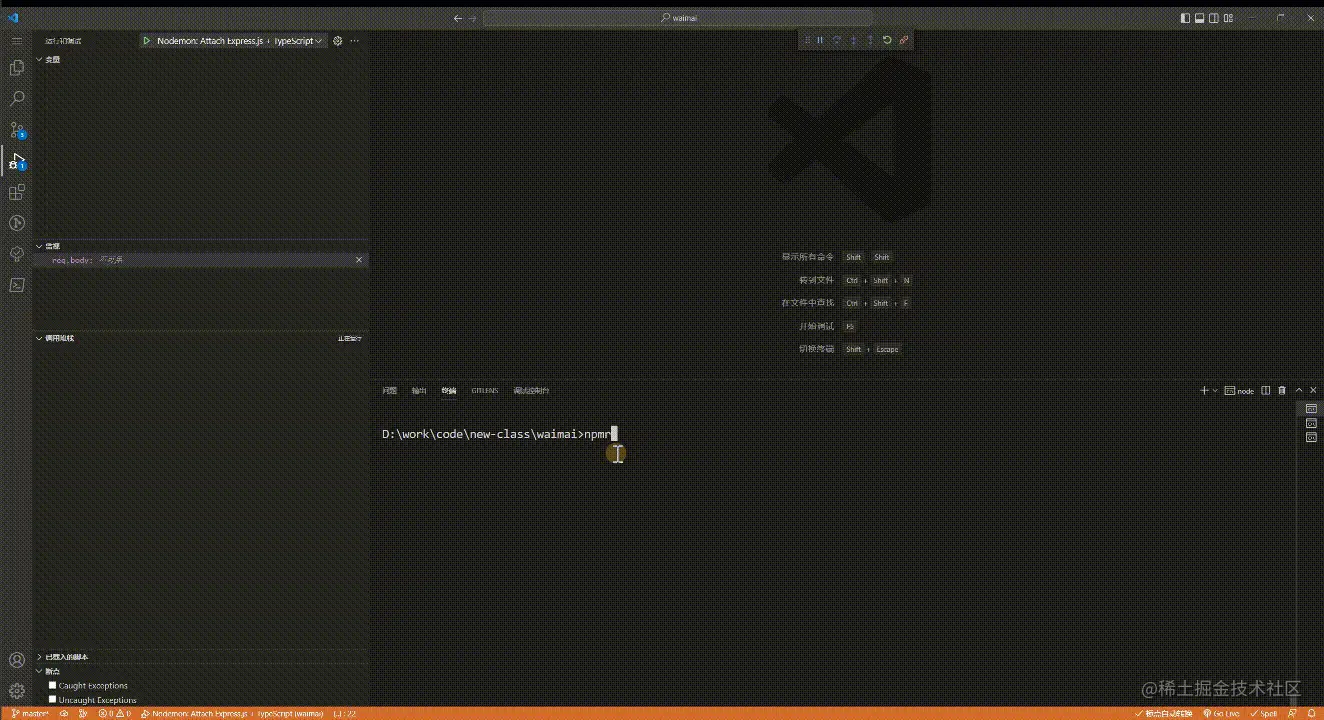1324x720 pixels.
Task: Enable the Caught Exceptions breakpoint
Action: click(x=53, y=686)
